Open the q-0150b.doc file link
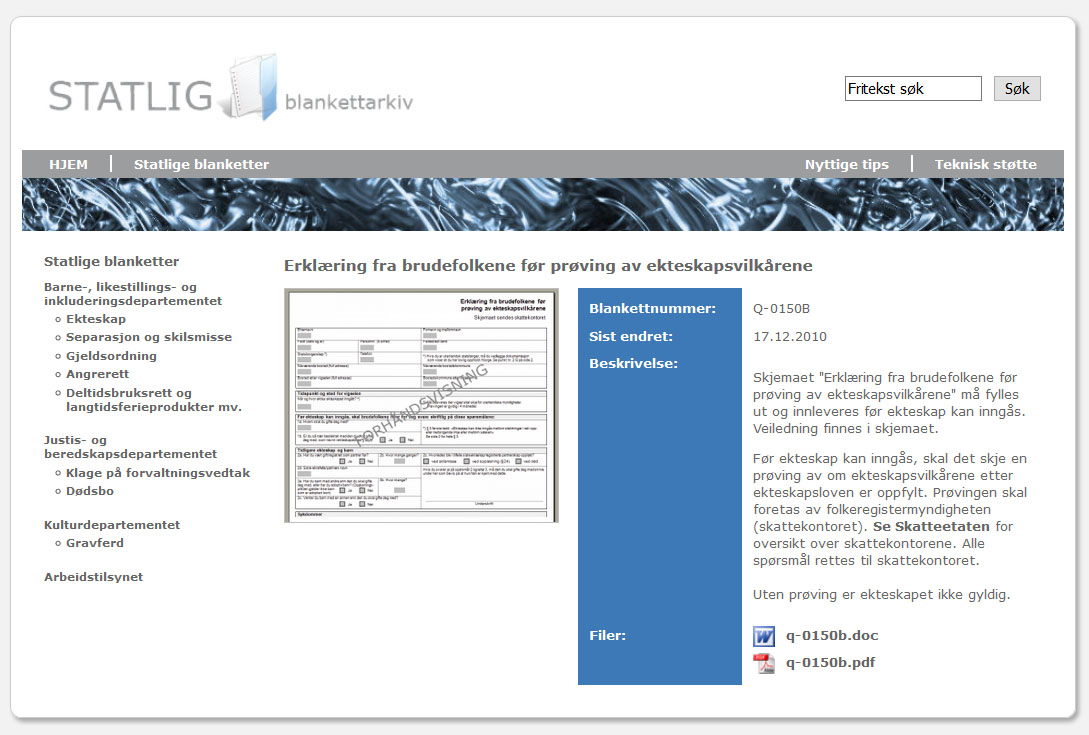The image size is (1089, 735). [x=832, y=636]
